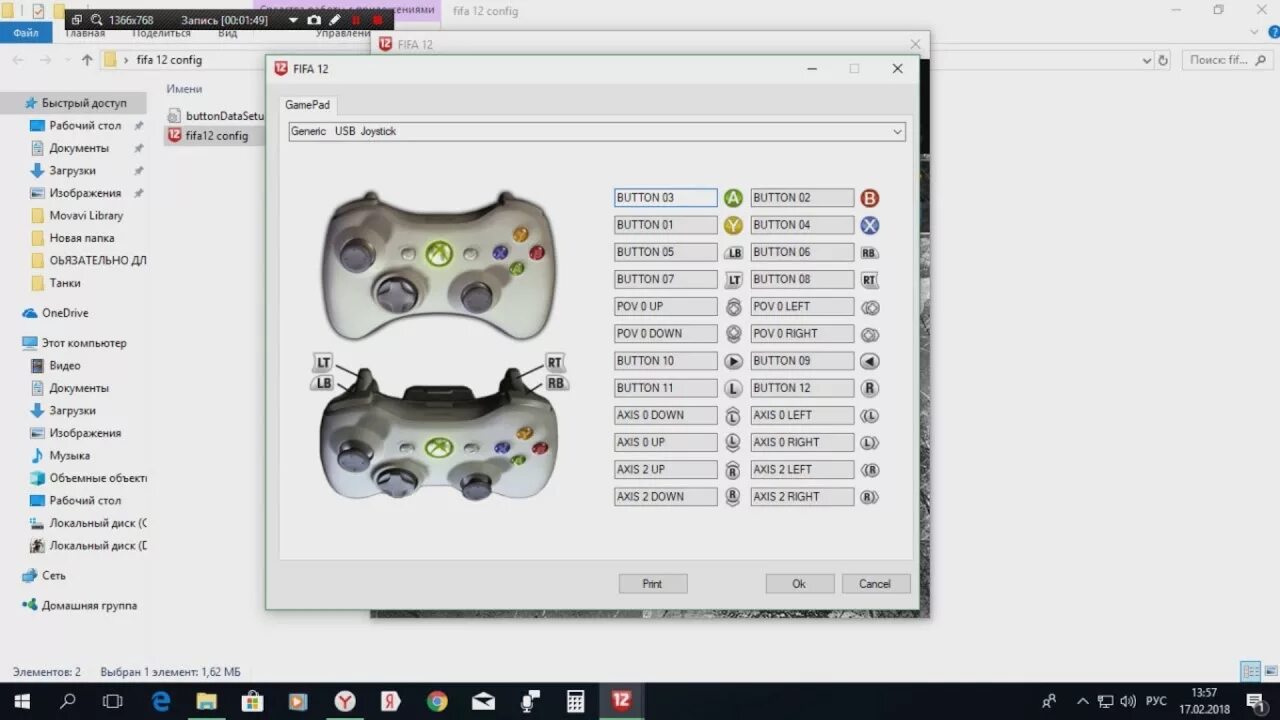Screen dimensions: 1280x720
Task: Click the left stick icon beside AXIS 0 UP
Action: coord(734,442)
